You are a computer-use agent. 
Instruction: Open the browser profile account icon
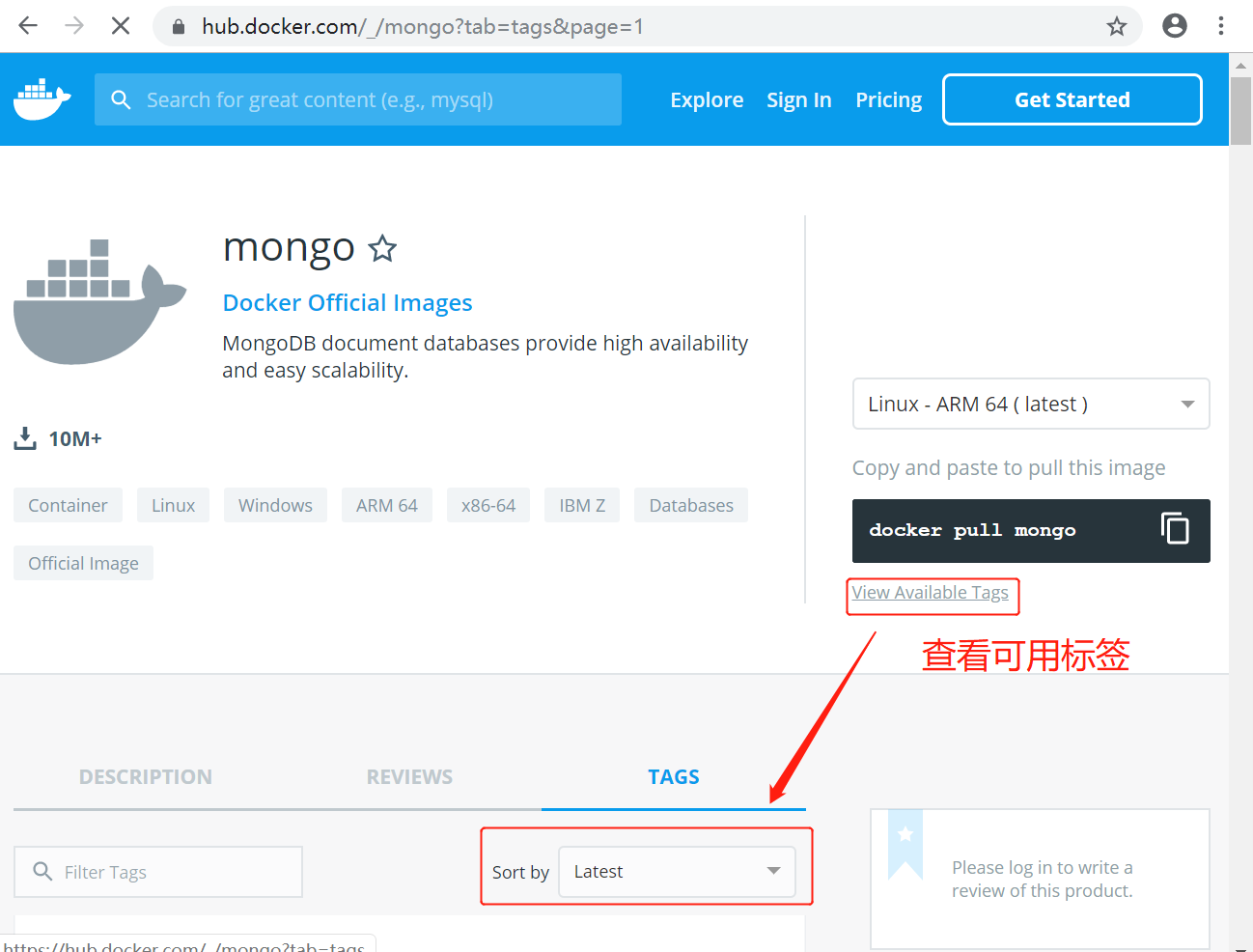[1174, 26]
